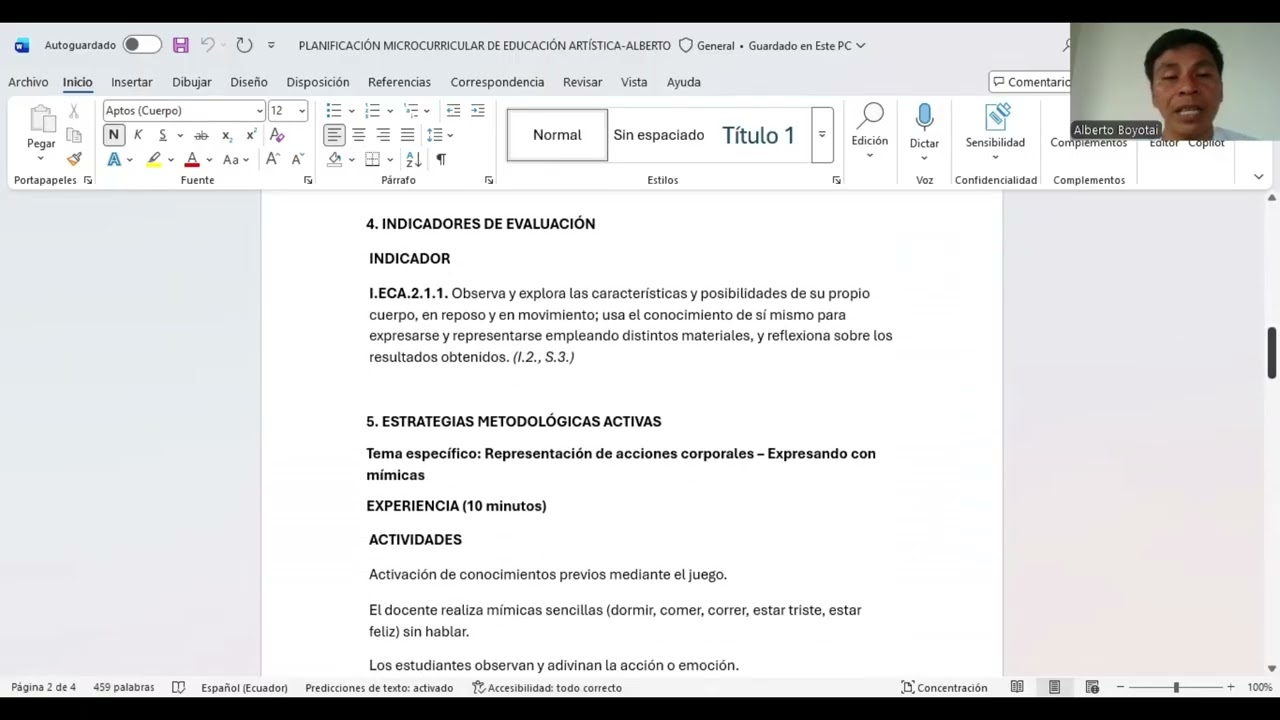1280x720 pixels.
Task: Apply red font color button
Action: (192, 160)
